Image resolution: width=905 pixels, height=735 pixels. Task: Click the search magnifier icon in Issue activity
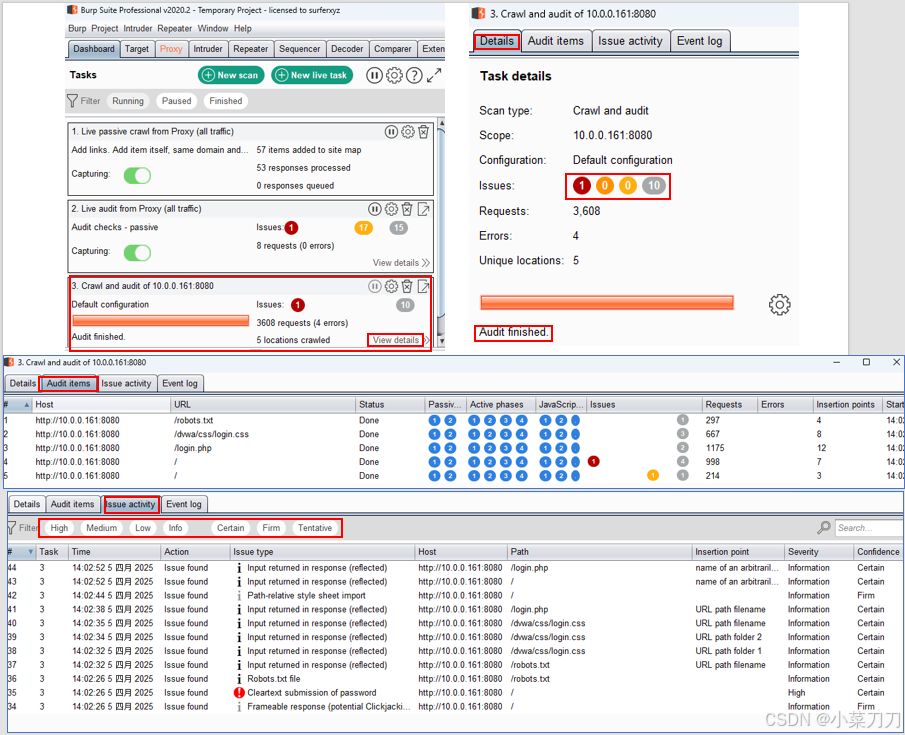824,528
